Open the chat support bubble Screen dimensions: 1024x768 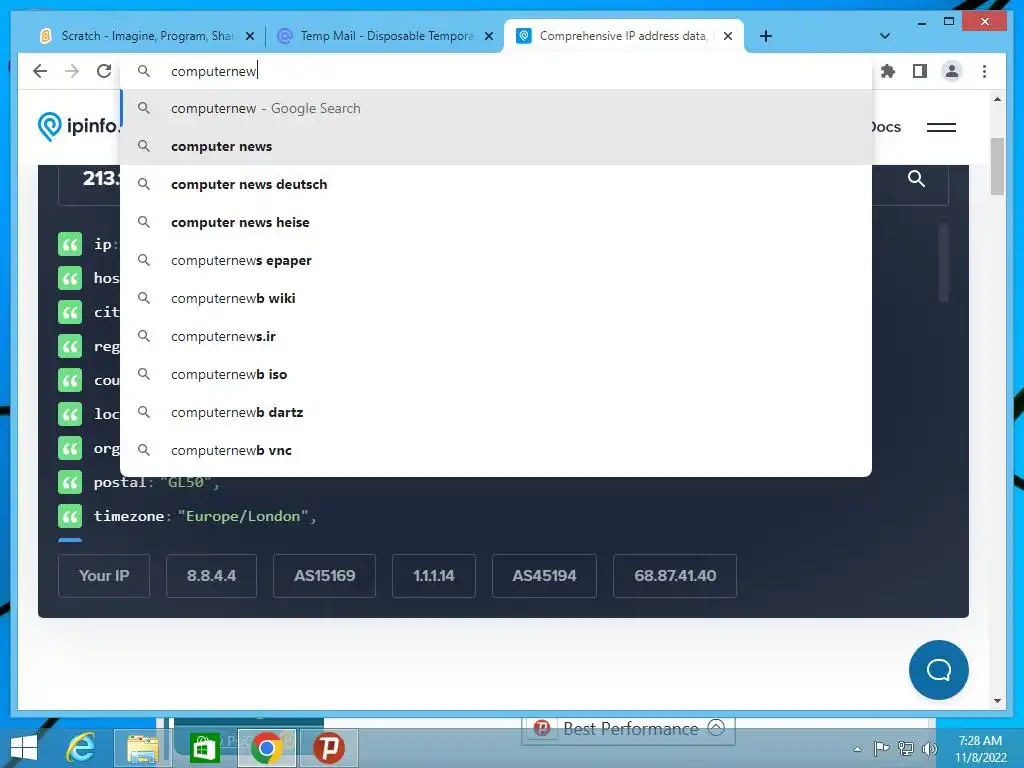(x=938, y=669)
